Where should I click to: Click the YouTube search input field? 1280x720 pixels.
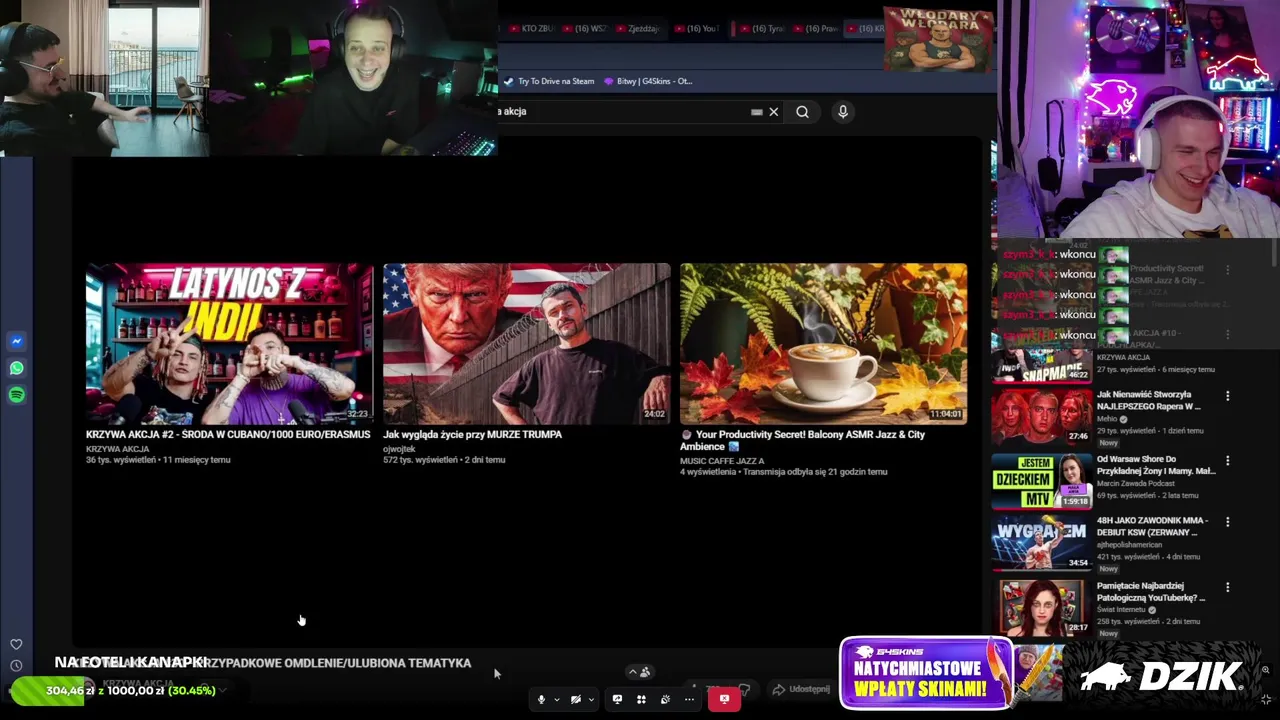pos(623,112)
